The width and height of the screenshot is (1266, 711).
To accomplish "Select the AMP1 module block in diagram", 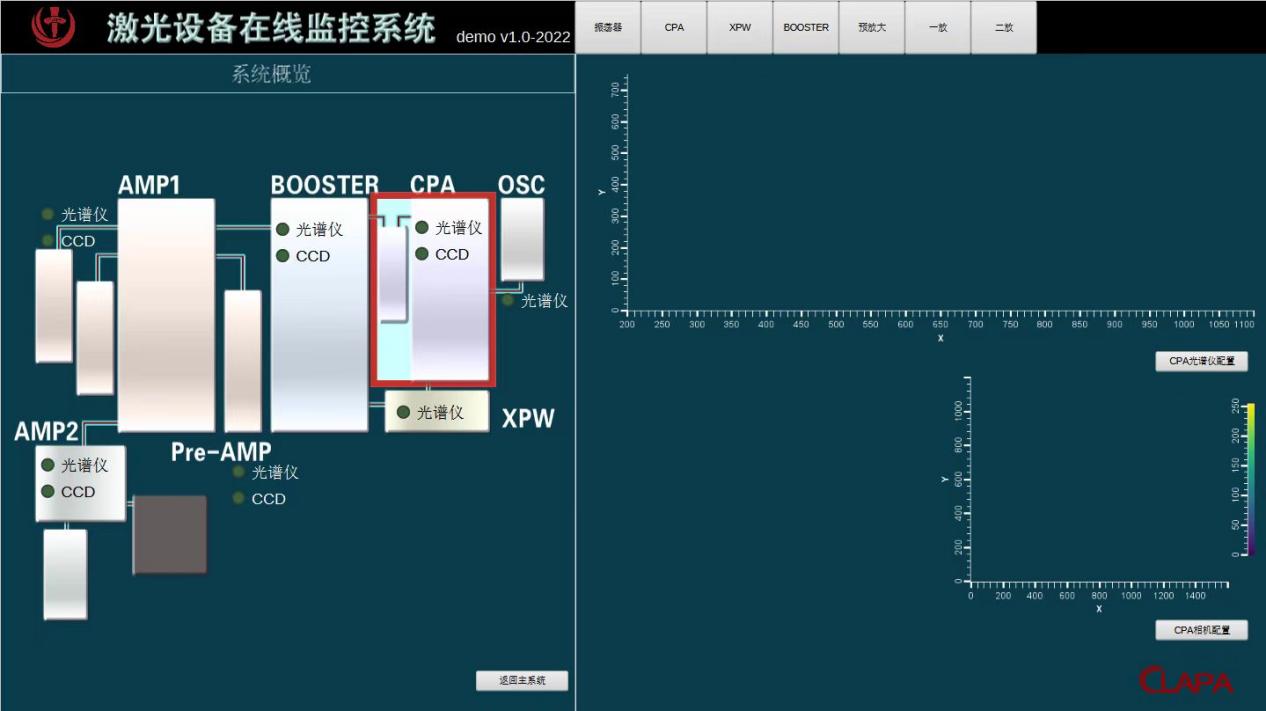I will 166,315.
